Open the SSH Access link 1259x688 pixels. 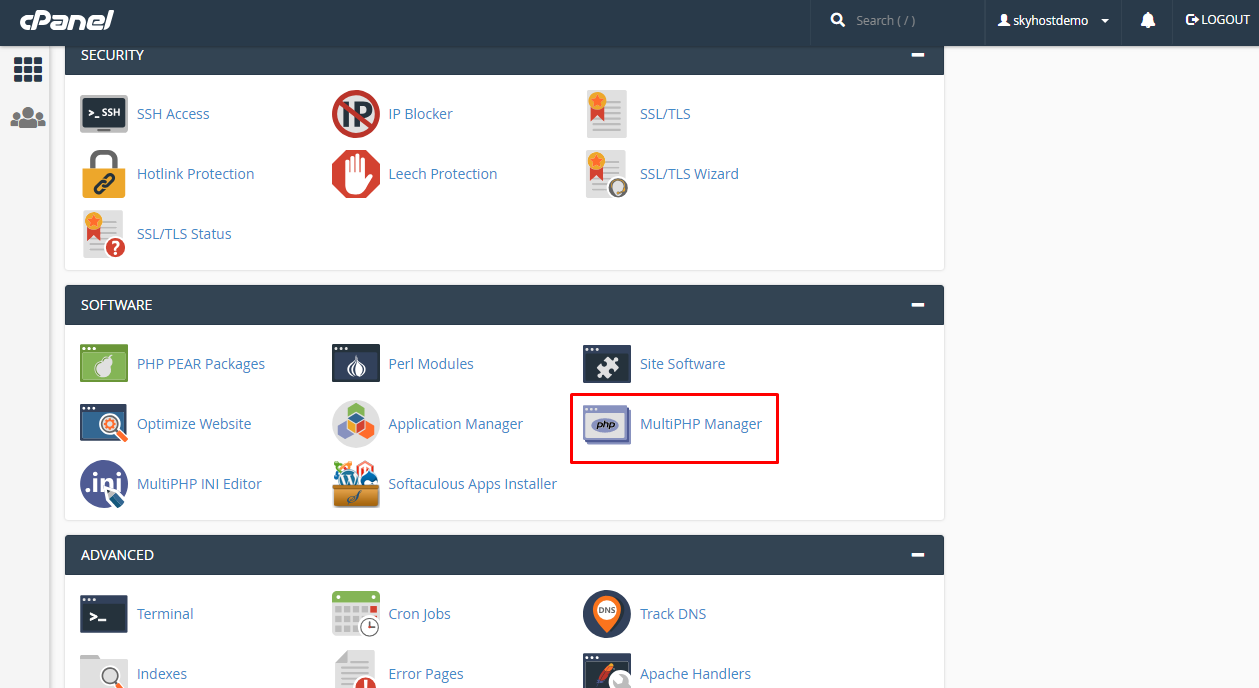coord(173,114)
